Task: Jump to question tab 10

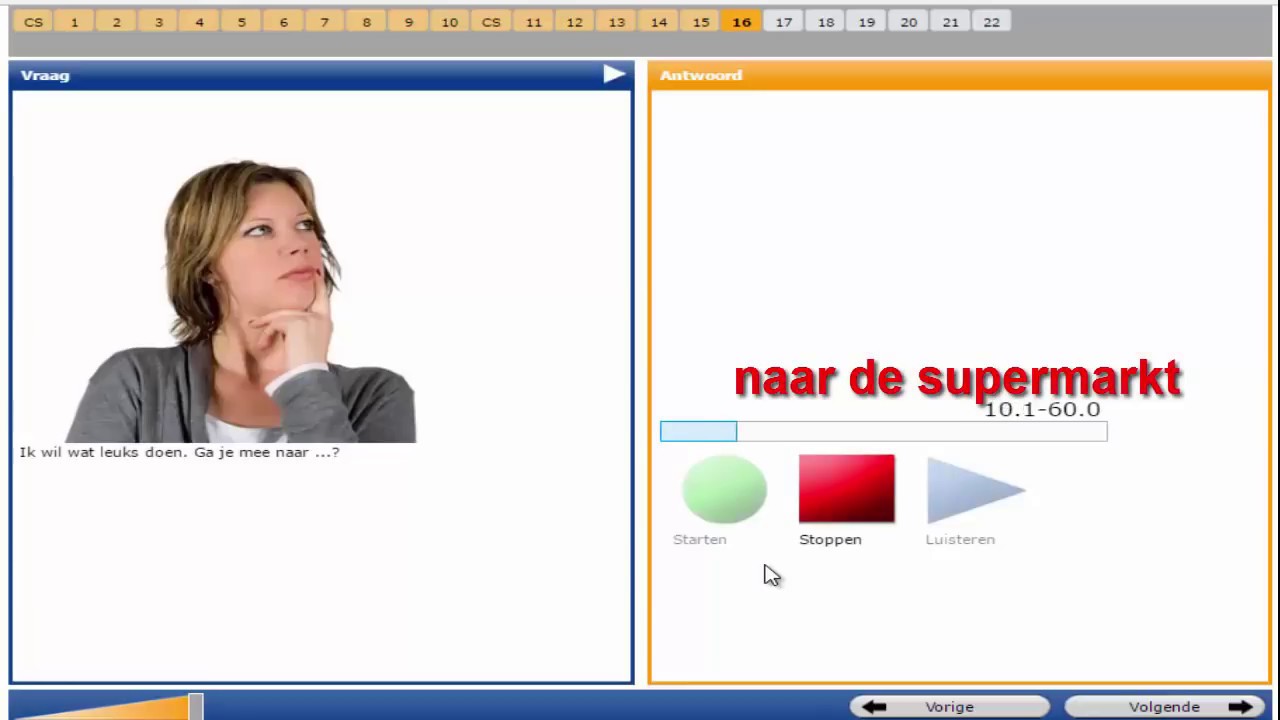Action: pyautogui.click(x=450, y=22)
